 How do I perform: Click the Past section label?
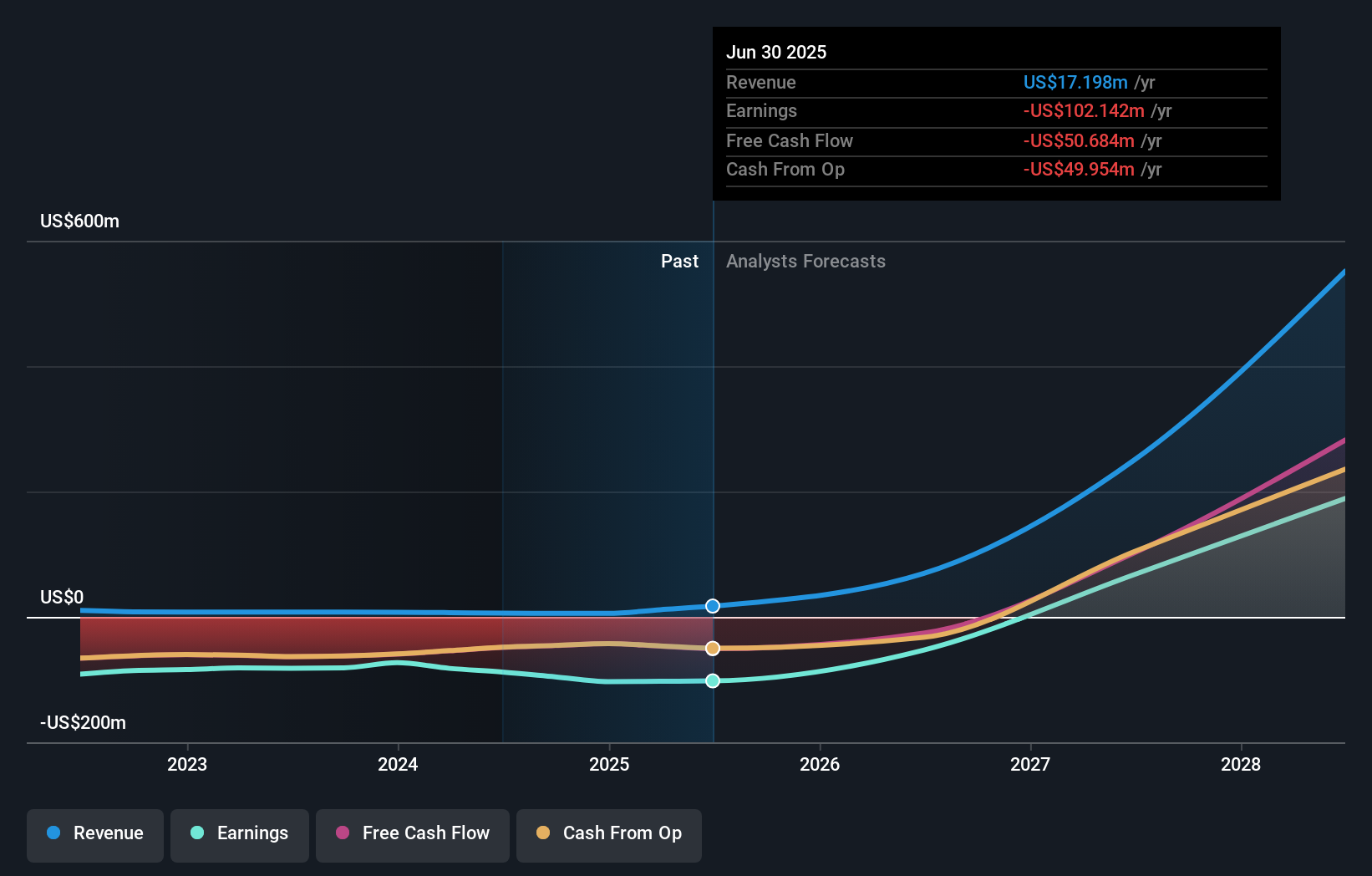[679, 261]
